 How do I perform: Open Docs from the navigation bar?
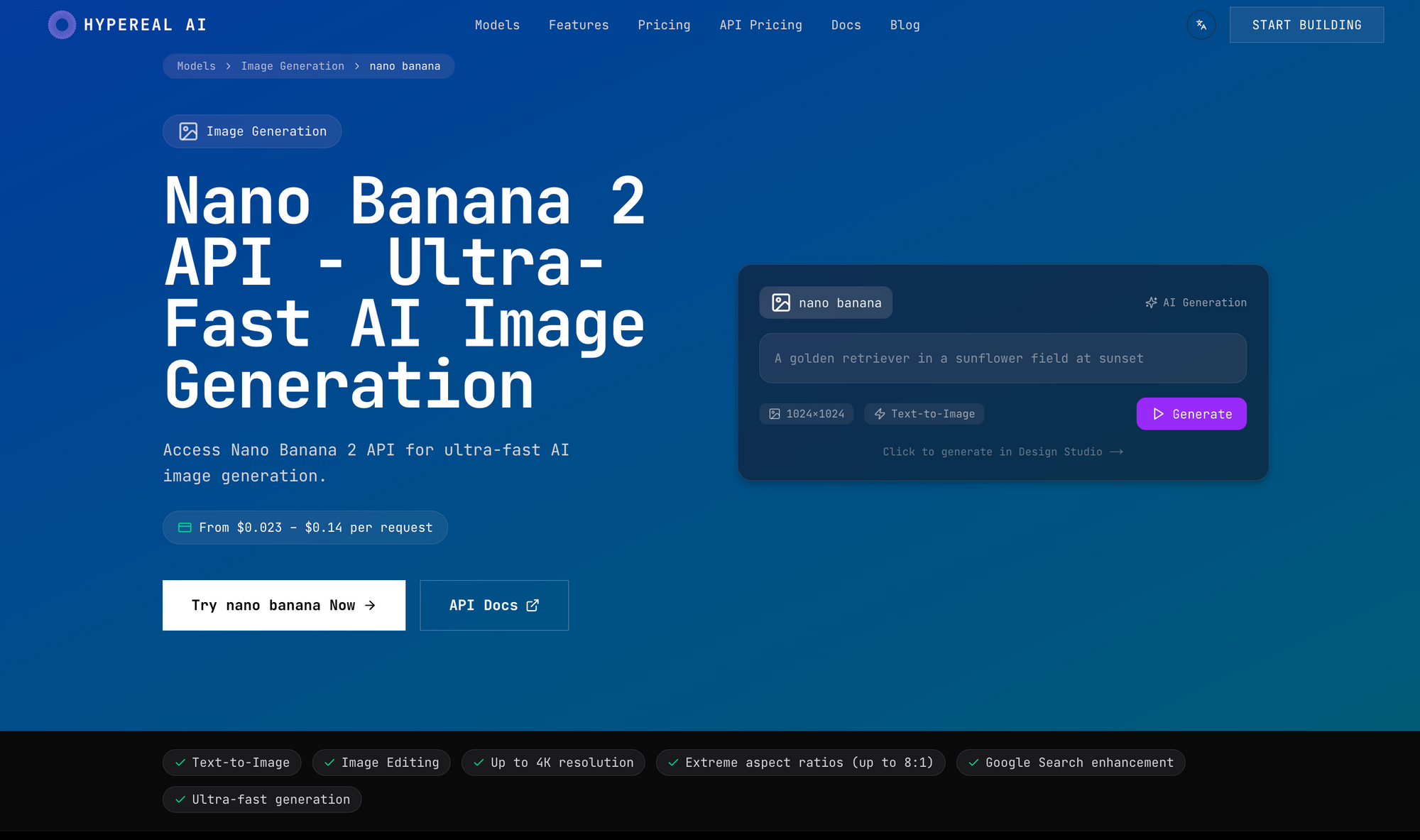click(846, 25)
